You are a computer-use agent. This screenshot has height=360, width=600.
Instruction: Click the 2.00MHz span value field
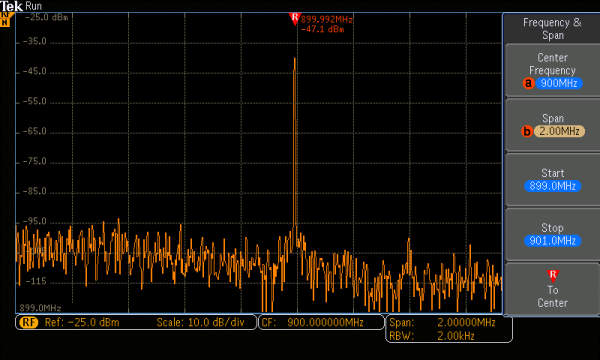(559, 131)
